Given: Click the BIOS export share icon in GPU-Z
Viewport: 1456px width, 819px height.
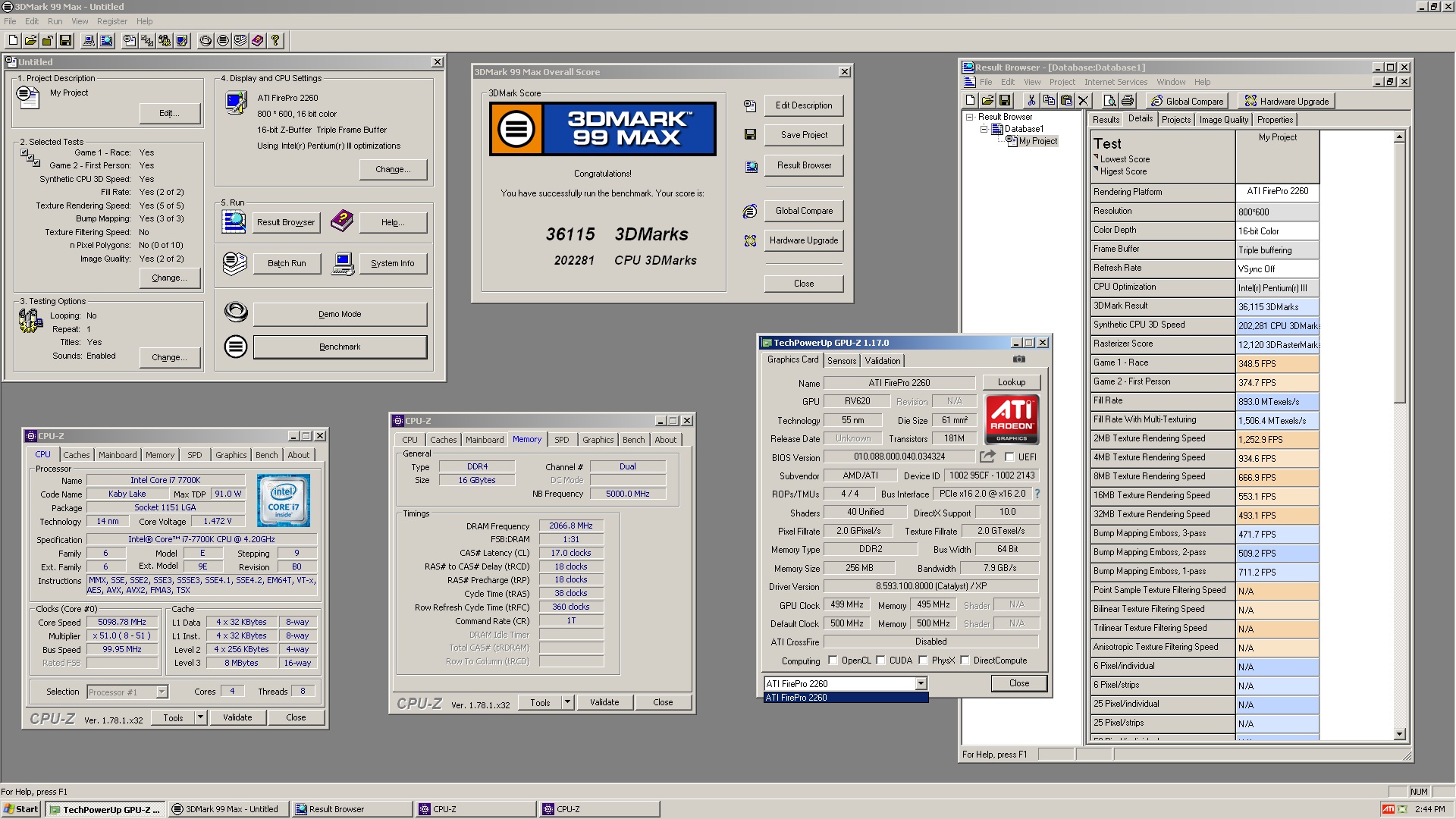Looking at the screenshot, I should (987, 457).
